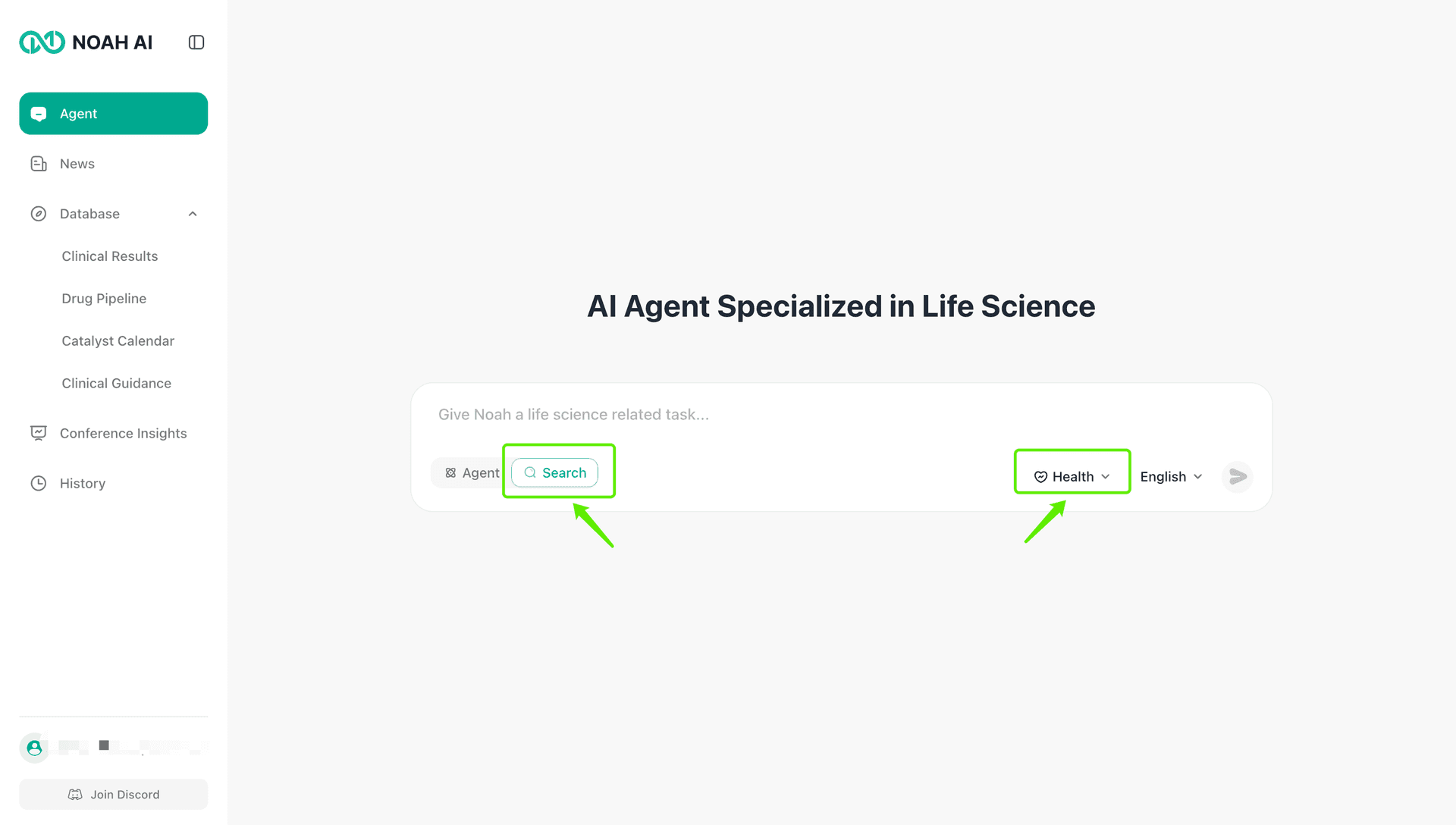
Task: Open Conference Insights via its chart icon
Action: [39, 432]
